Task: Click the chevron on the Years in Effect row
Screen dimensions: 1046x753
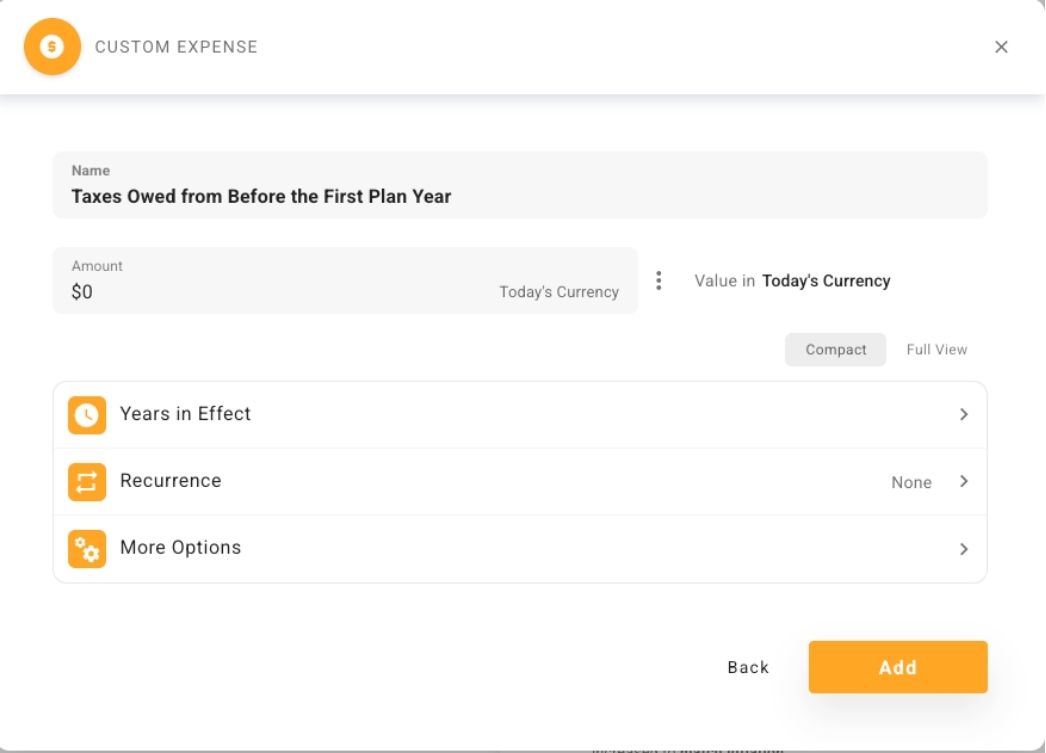Action: (963, 414)
